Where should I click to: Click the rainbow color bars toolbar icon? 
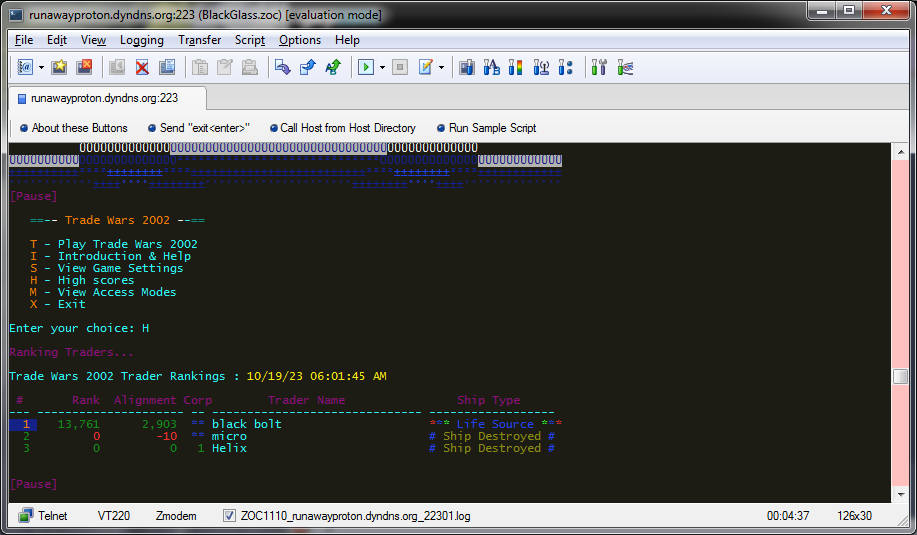516,67
